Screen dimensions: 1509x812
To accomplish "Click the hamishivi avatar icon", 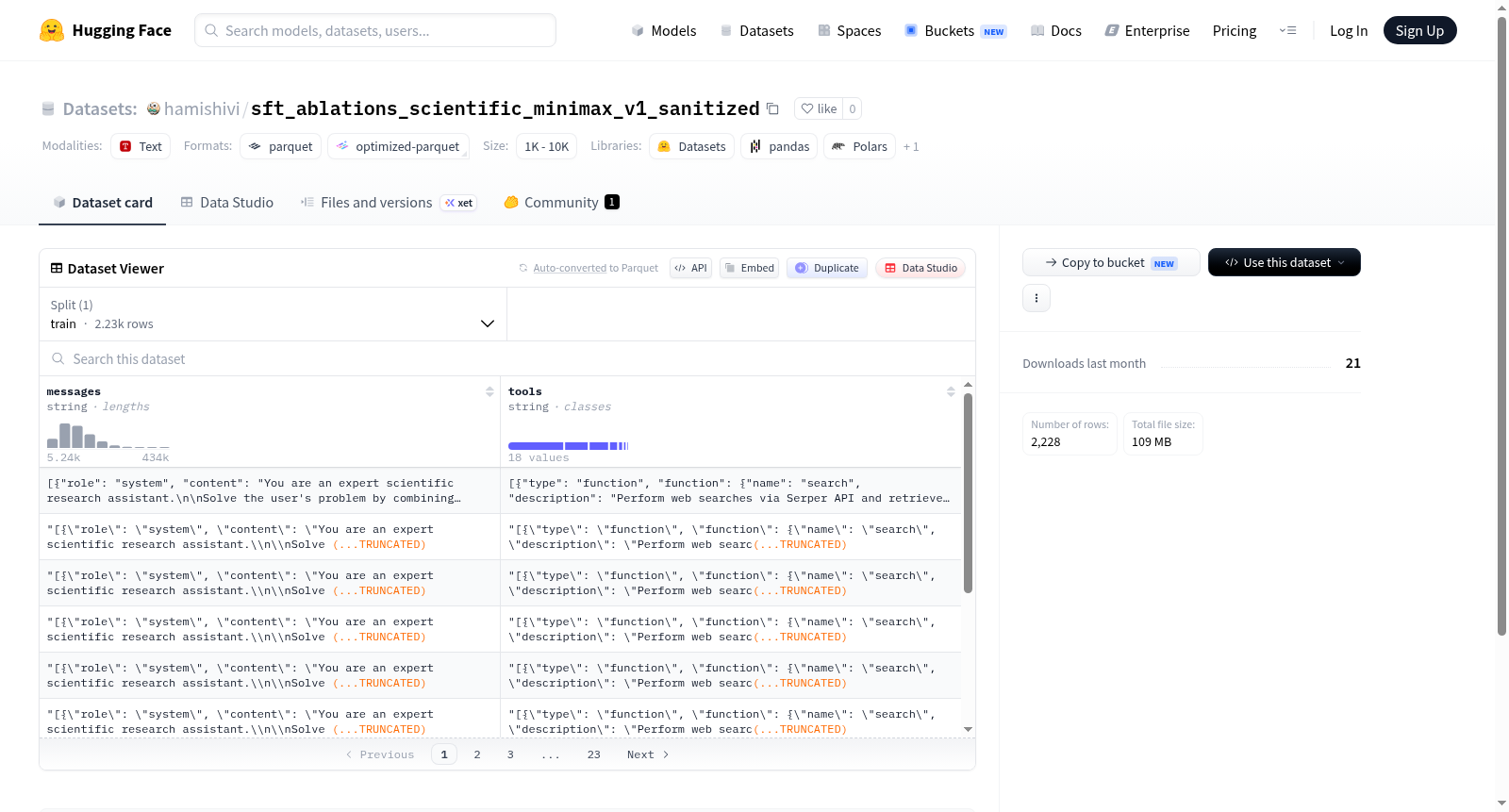I will 154,108.
